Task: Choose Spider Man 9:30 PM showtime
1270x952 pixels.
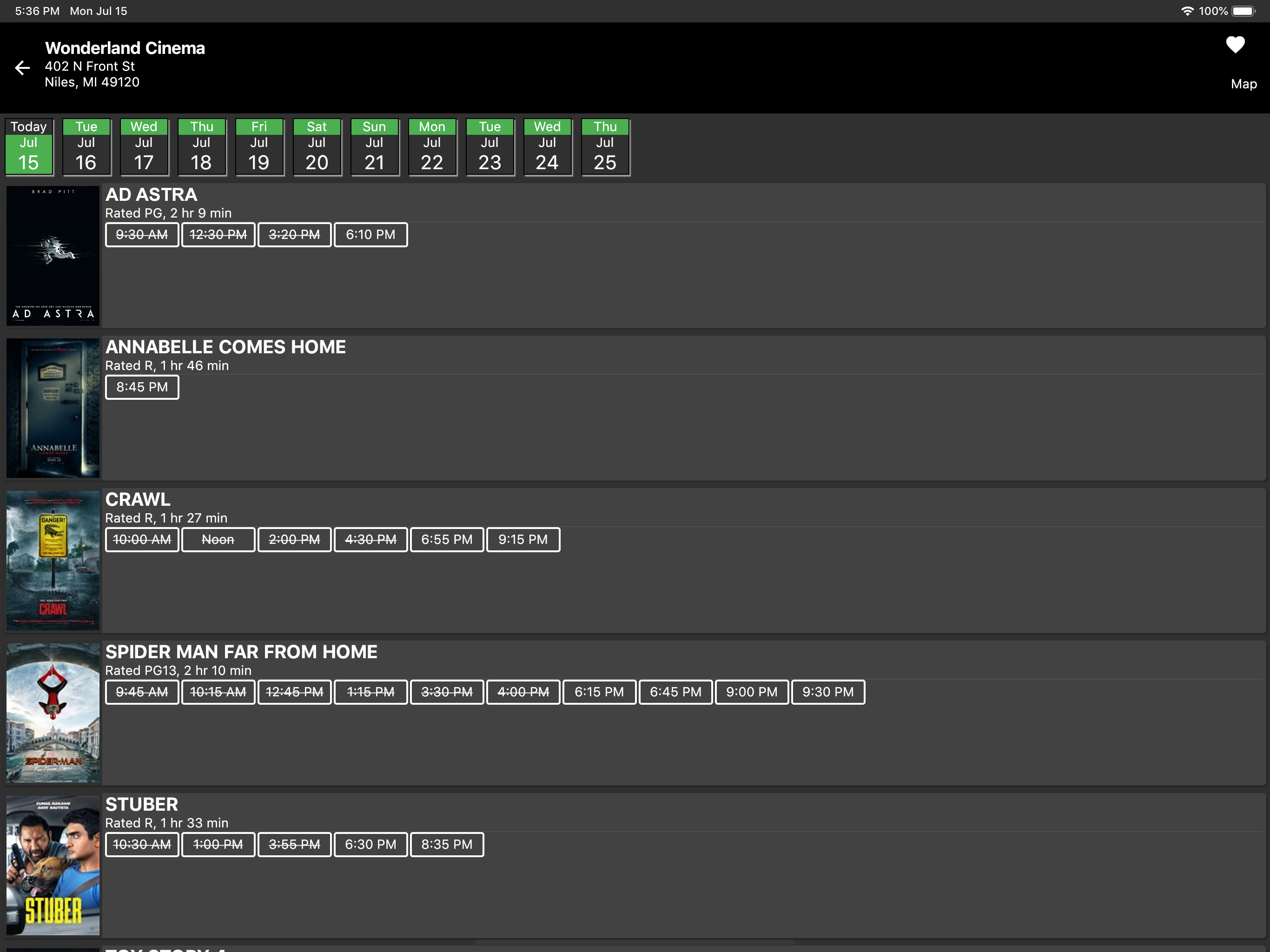Action: 827,692
